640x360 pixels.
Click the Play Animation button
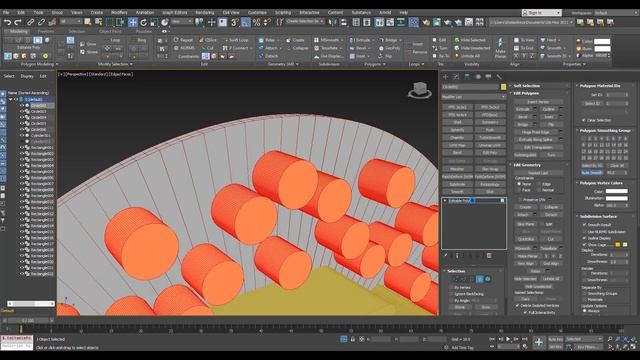(x=508, y=339)
